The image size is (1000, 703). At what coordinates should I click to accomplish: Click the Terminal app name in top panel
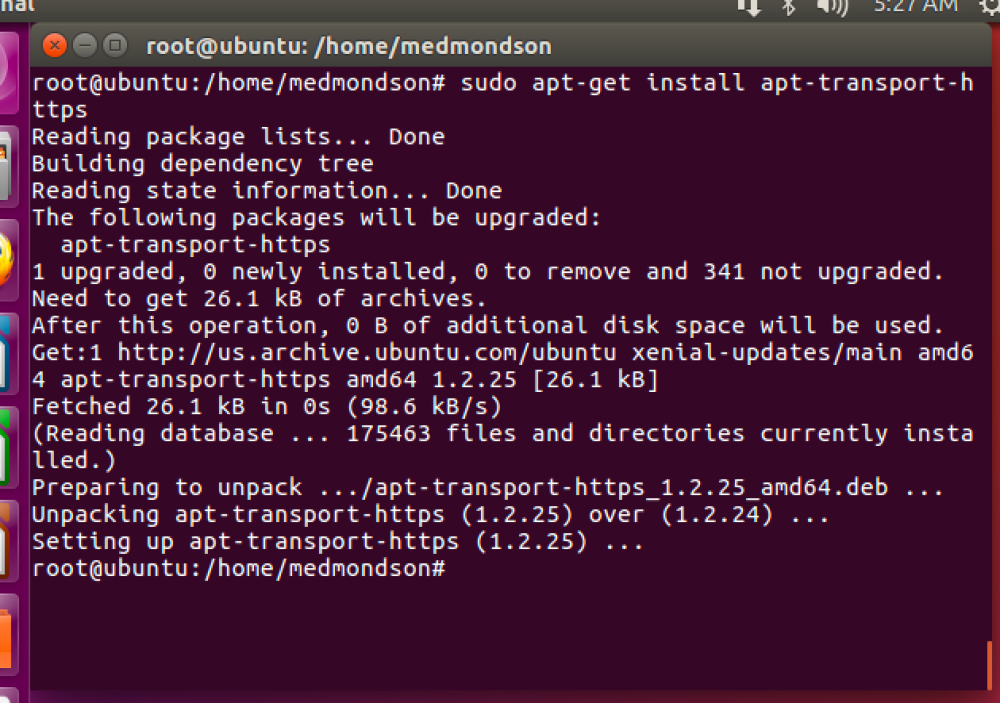coord(16,6)
